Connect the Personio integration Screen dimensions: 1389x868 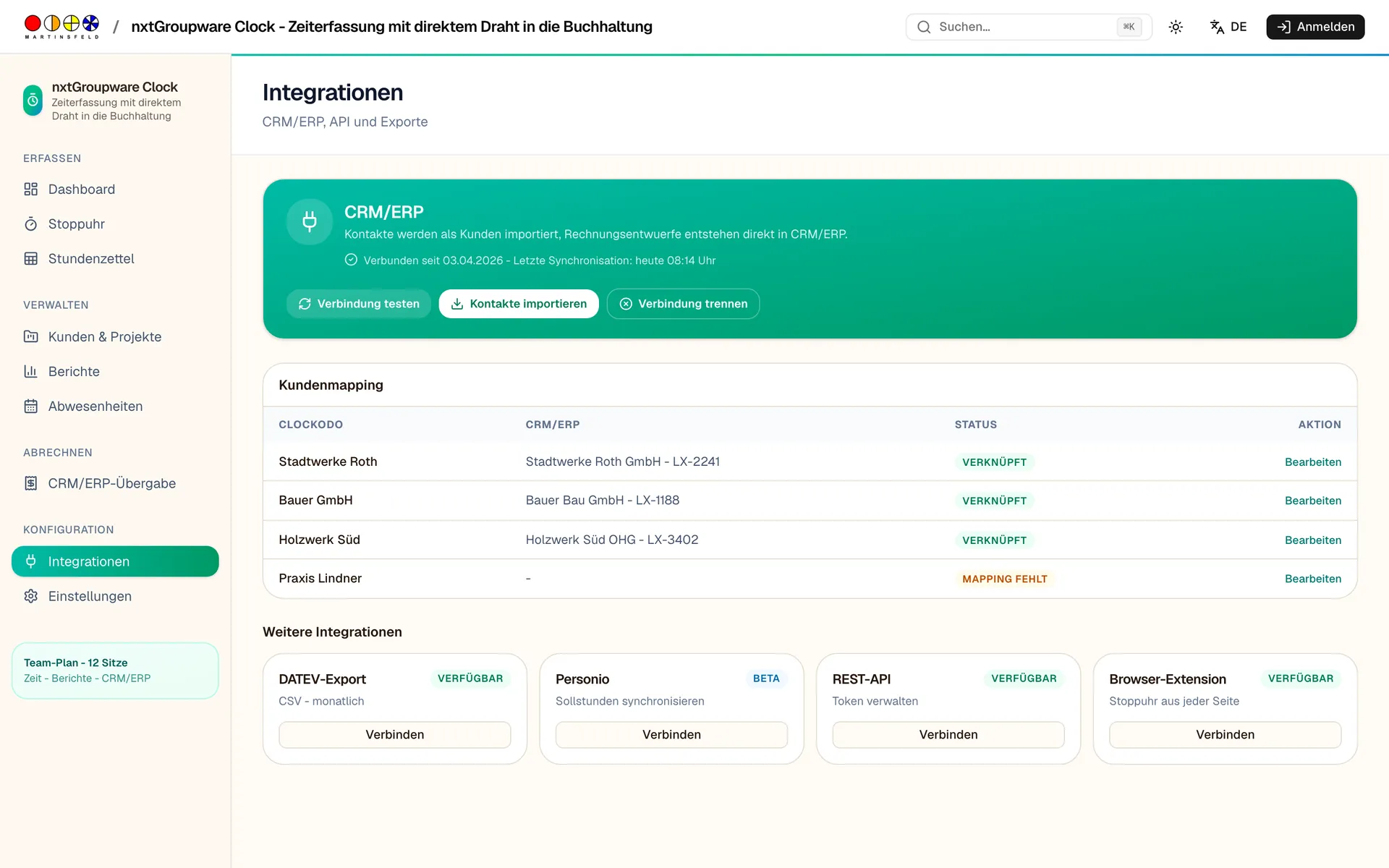(671, 734)
